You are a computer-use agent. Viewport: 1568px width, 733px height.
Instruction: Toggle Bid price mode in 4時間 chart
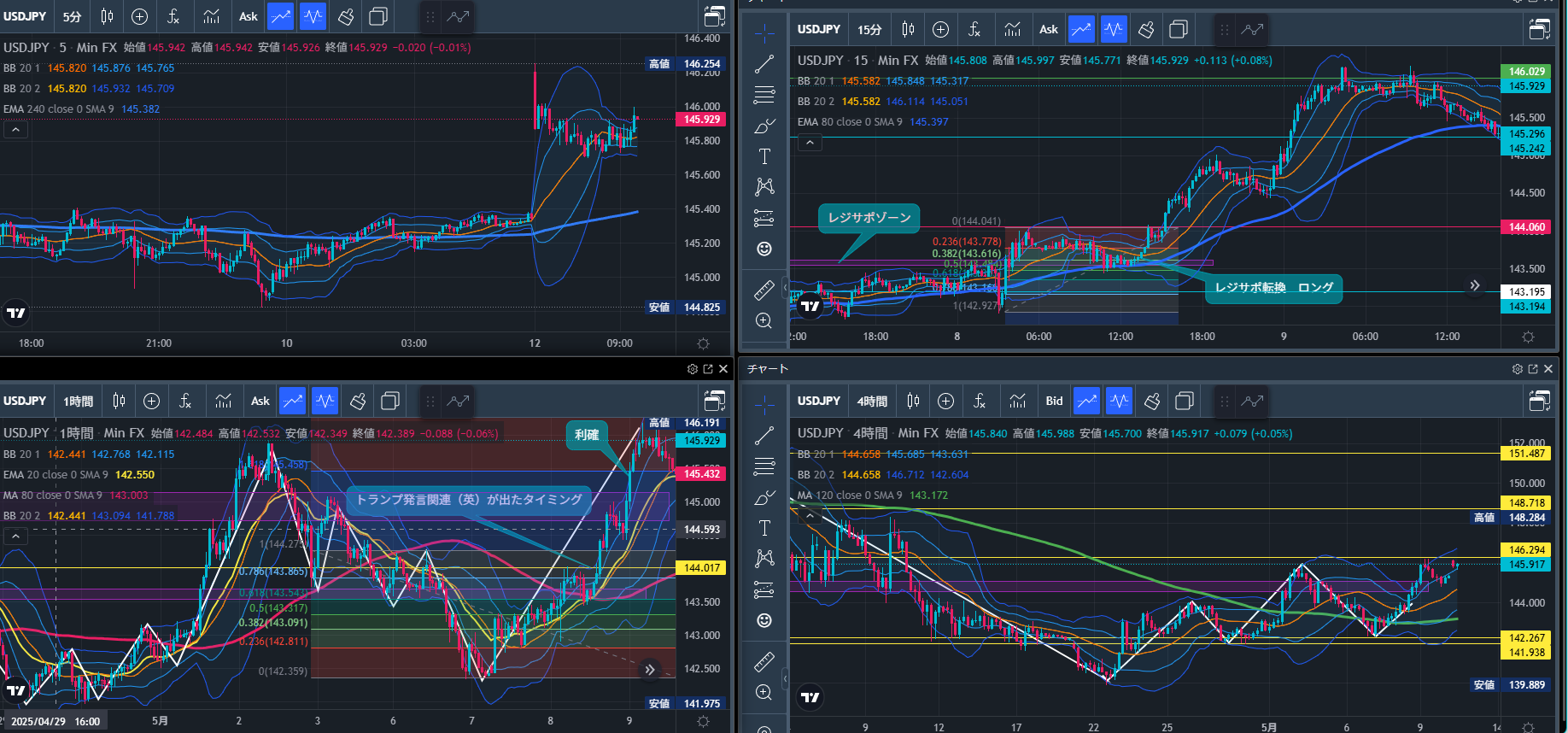pos(1055,401)
